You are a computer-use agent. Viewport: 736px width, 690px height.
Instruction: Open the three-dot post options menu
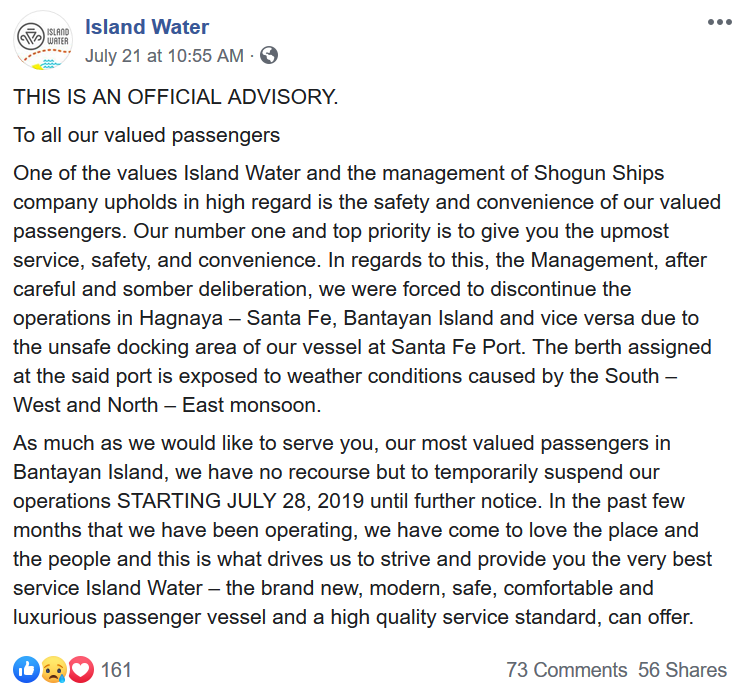(719, 22)
